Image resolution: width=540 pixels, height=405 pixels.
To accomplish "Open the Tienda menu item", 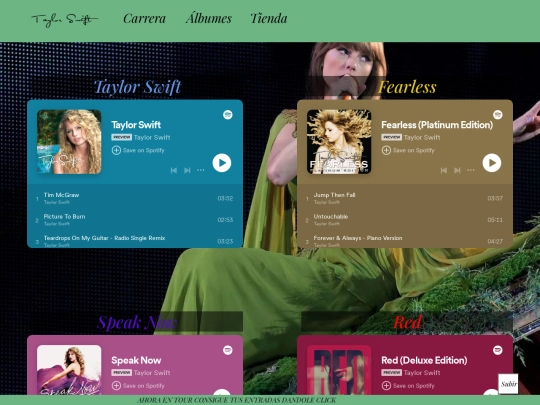I will [x=269, y=18].
